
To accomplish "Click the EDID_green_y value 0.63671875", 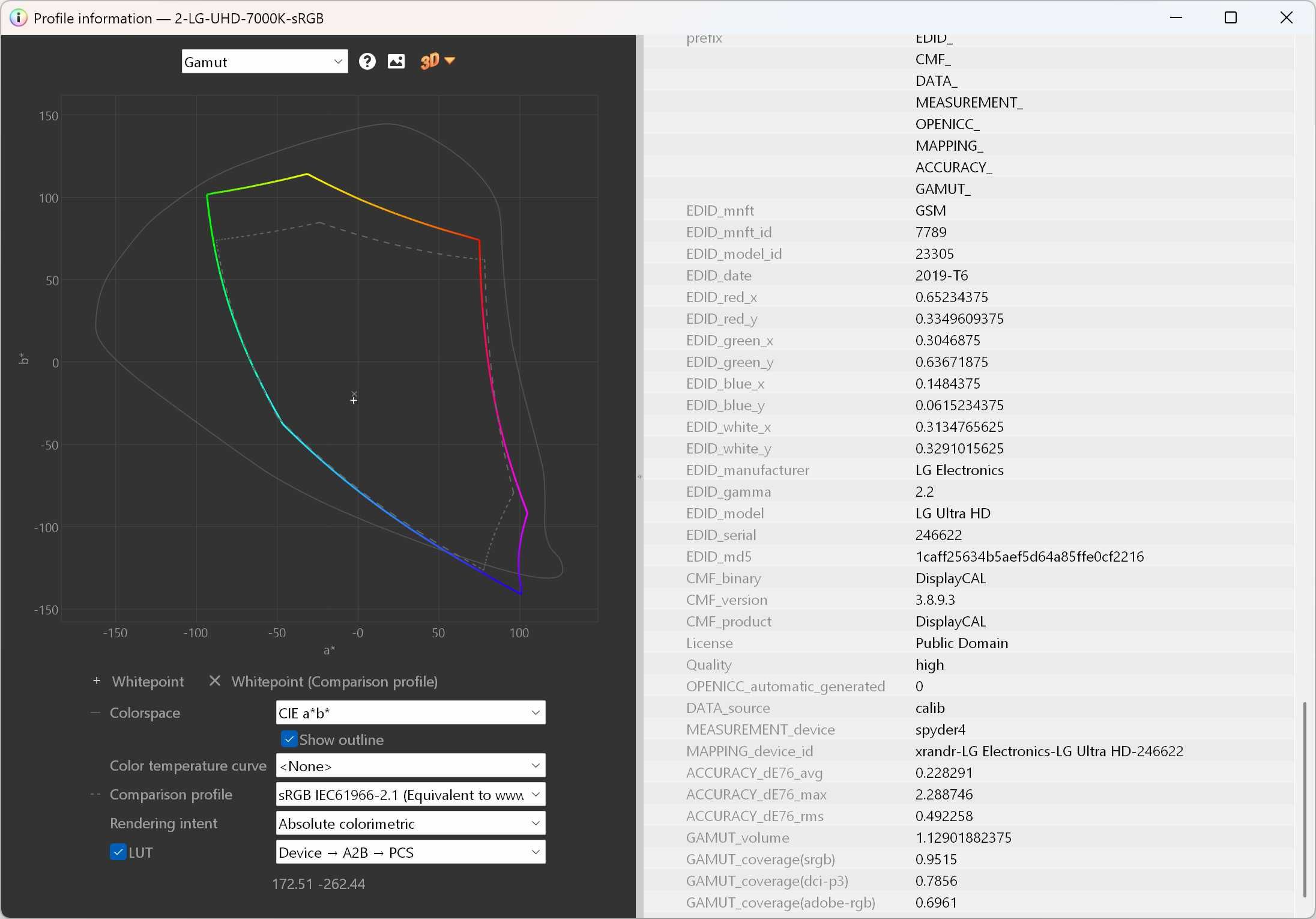I will [x=952, y=362].
